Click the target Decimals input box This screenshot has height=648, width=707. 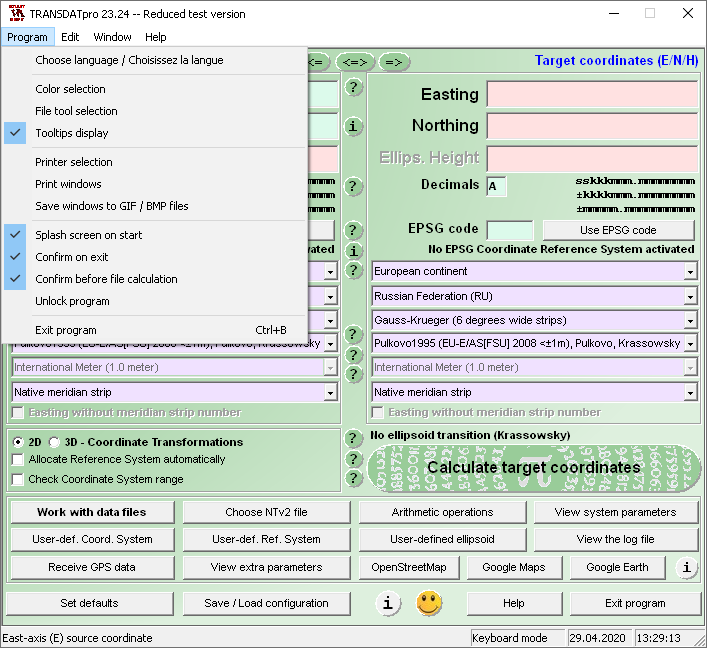[496, 186]
